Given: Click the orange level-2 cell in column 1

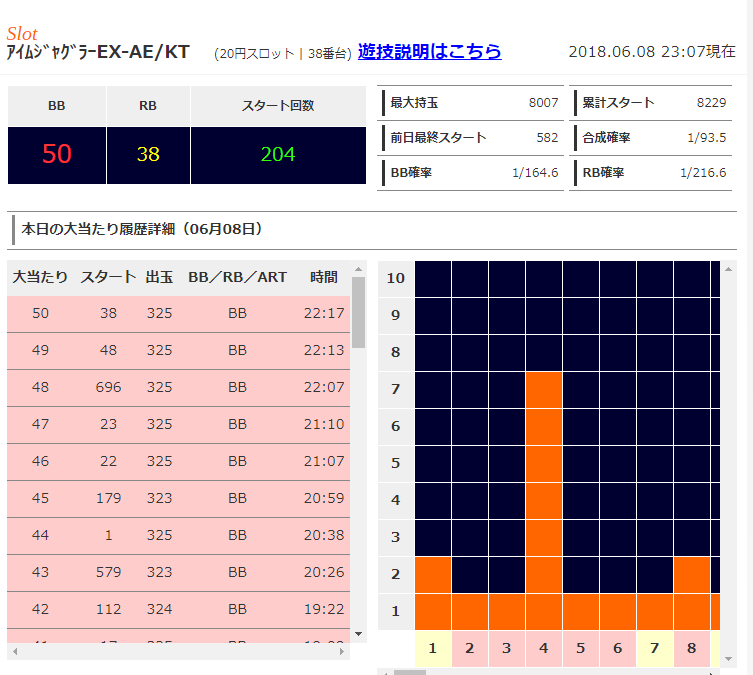Looking at the screenshot, I should pos(433,575).
